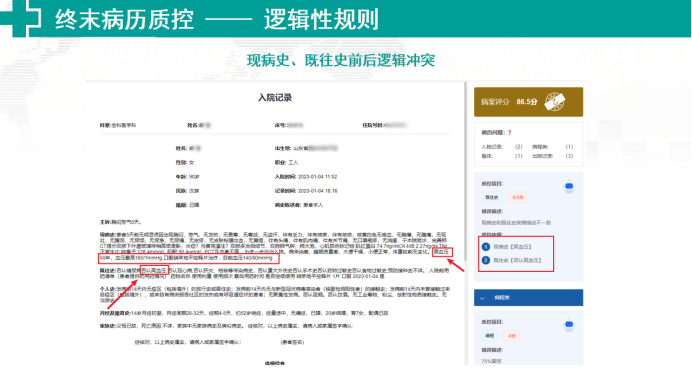Filter issues by 整体 (1)
Screen dimensions: 692x389
point(502,156)
